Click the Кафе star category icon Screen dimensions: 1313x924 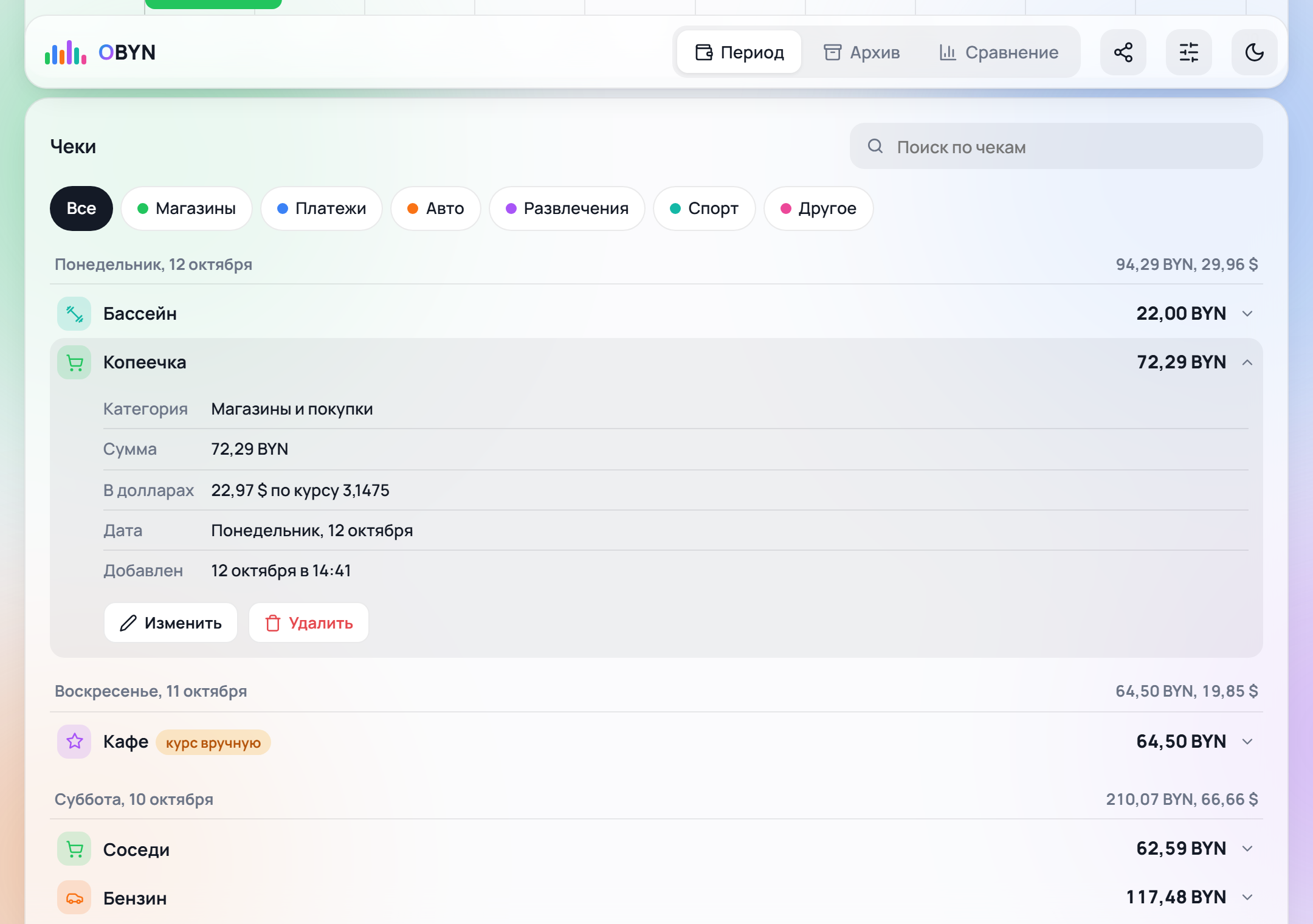pyautogui.click(x=74, y=742)
